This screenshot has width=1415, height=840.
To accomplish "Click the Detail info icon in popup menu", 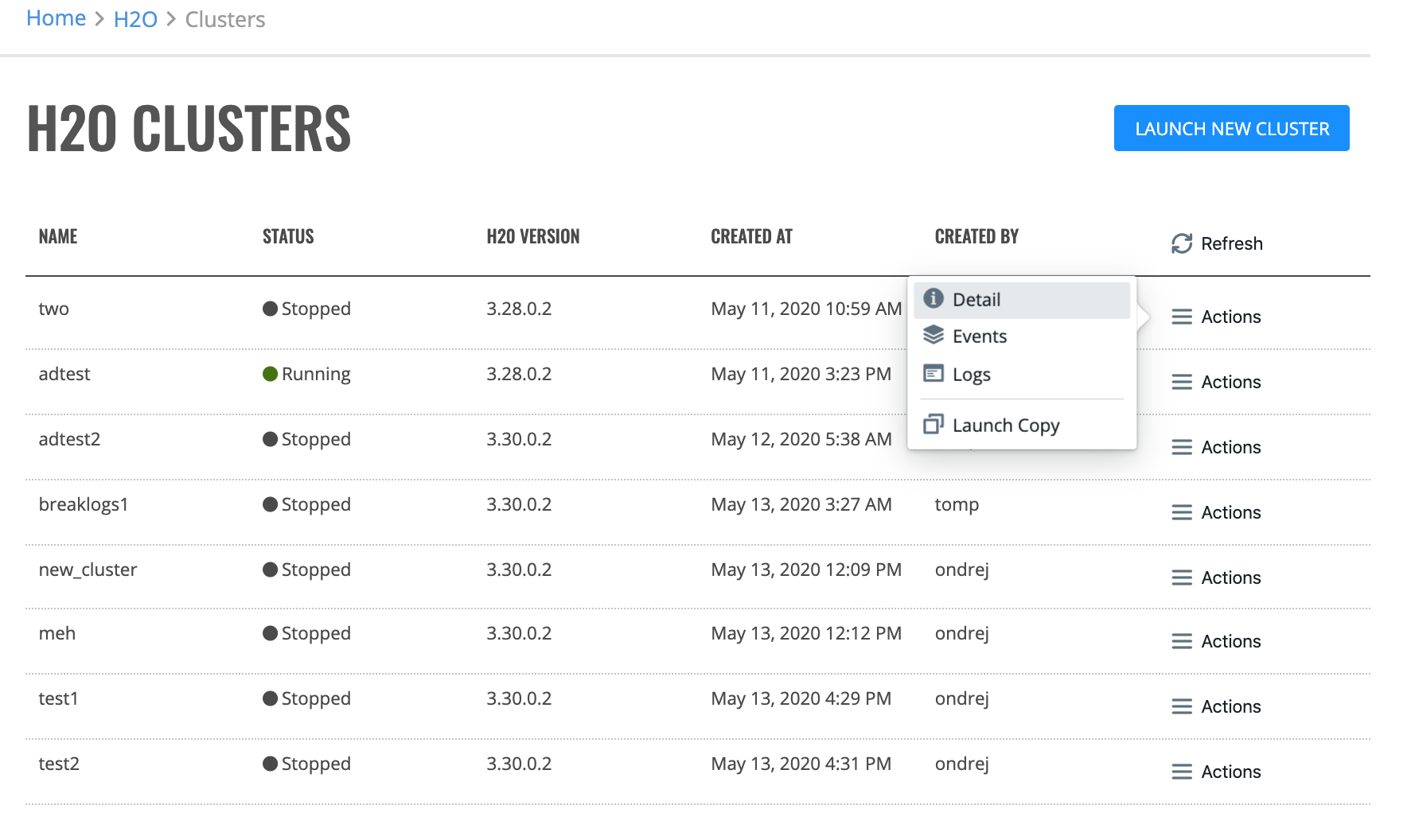I will coord(934,298).
